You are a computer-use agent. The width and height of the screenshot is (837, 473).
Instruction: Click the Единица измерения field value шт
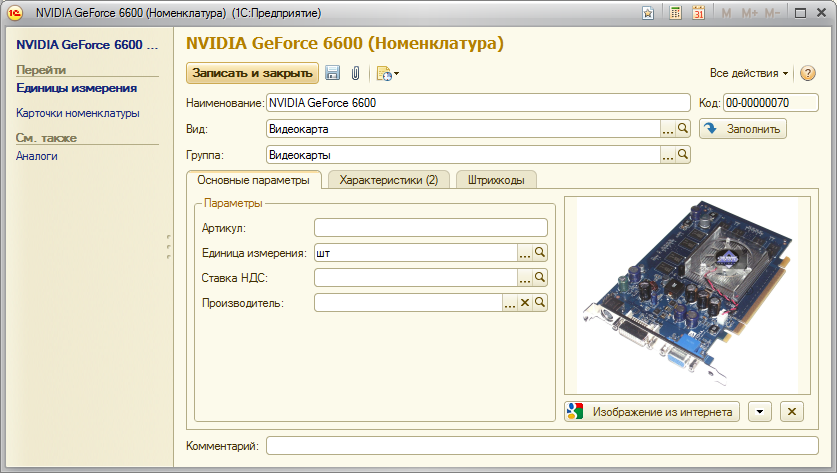323,253
